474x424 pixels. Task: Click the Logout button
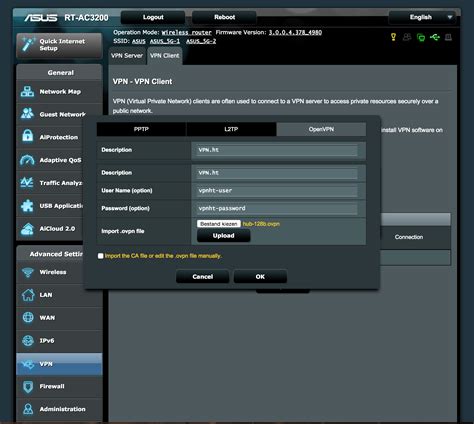tap(153, 17)
